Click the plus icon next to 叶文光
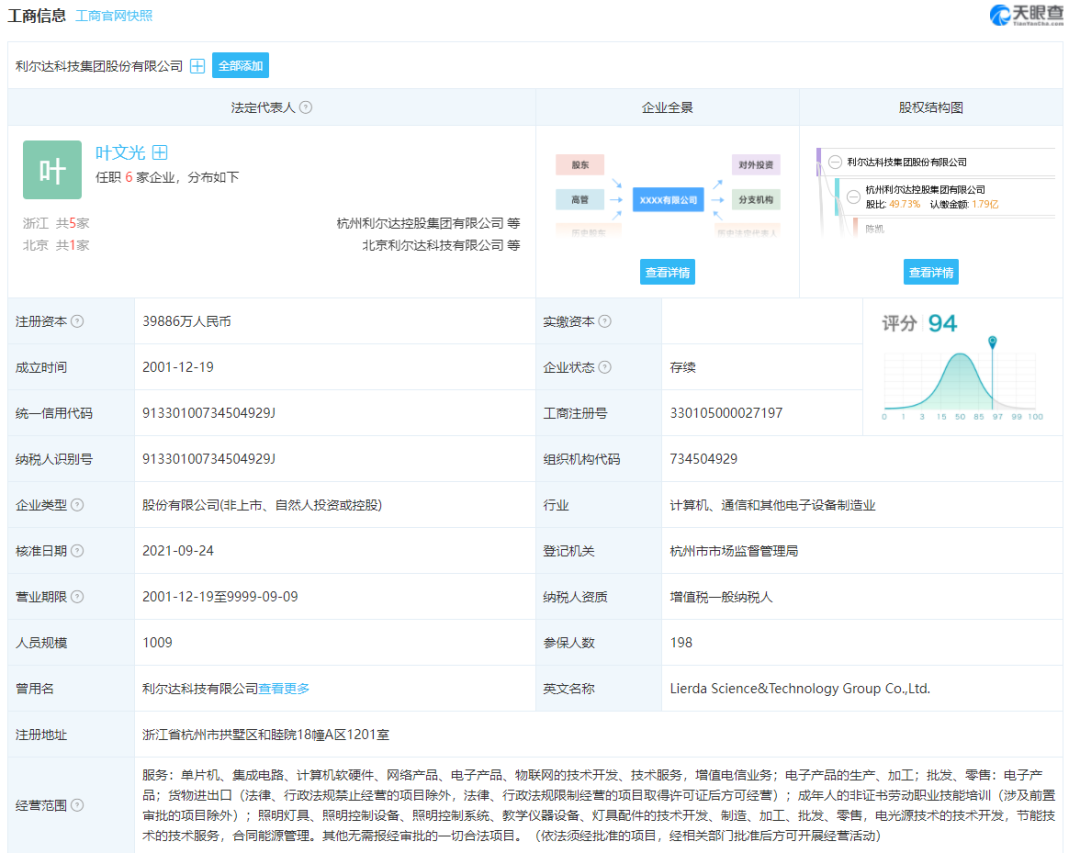 point(160,152)
